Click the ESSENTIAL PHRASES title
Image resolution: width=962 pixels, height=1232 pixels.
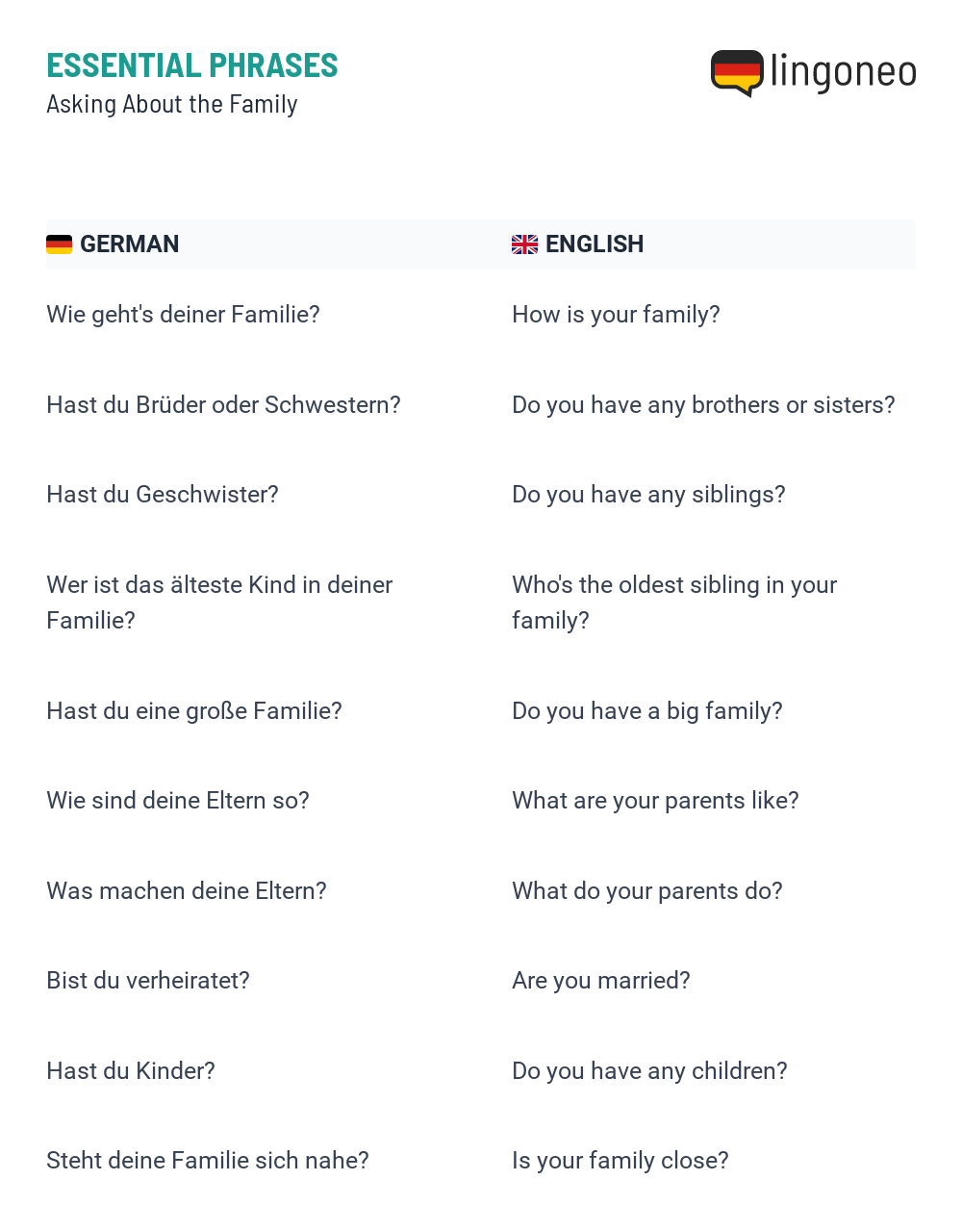(x=192, y=65)
